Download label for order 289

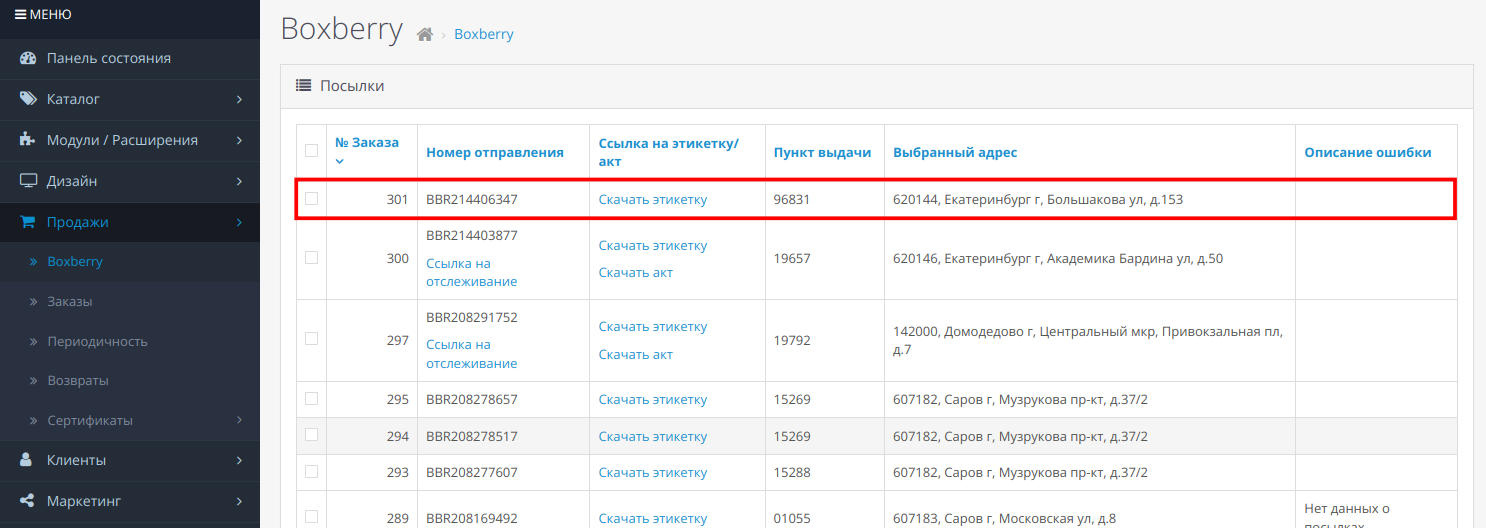653,518
